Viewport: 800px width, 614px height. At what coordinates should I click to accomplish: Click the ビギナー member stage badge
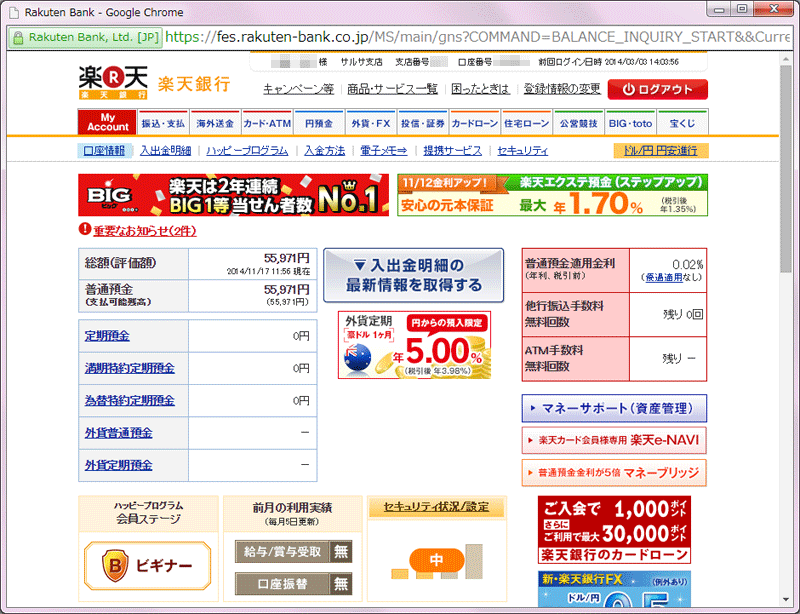(x=148, y=566)
